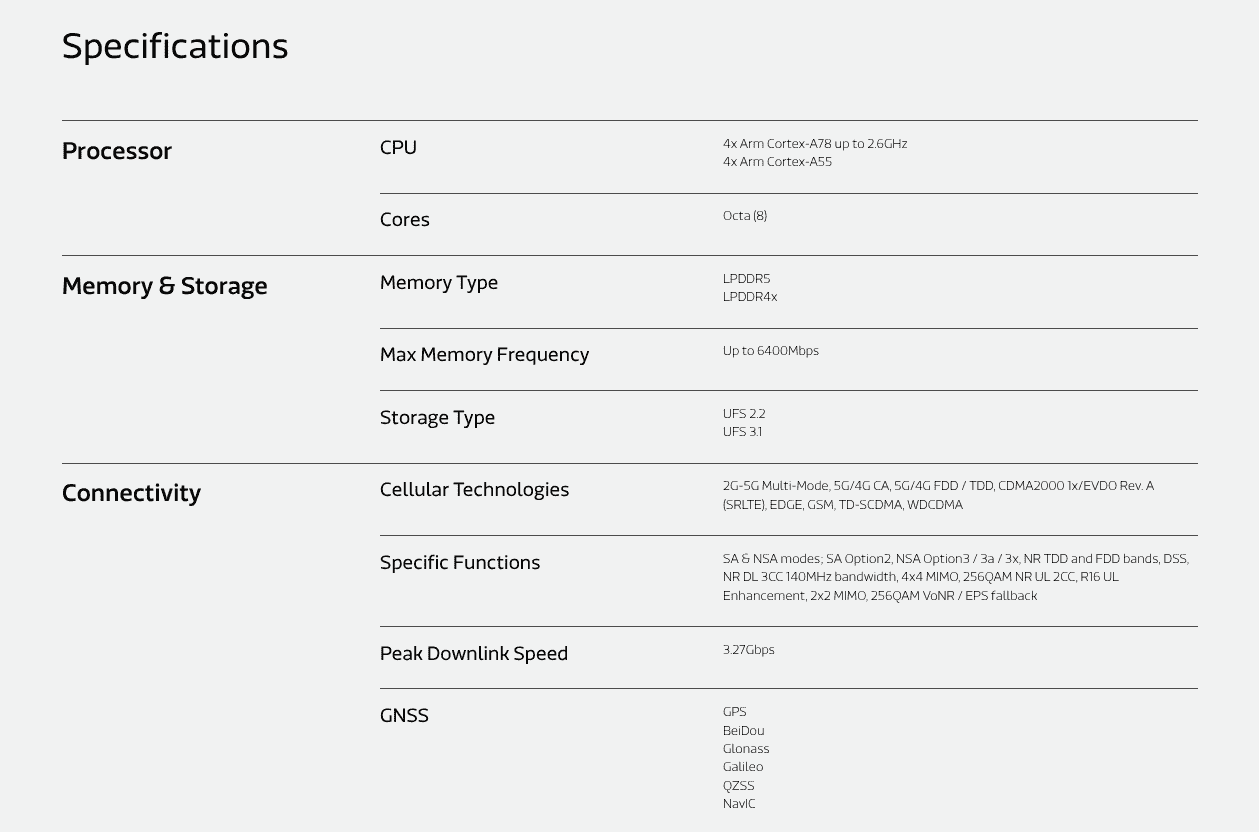
Task: Select the 3.27Gbps downlink speed value
Action: click(x=748, y=650)
